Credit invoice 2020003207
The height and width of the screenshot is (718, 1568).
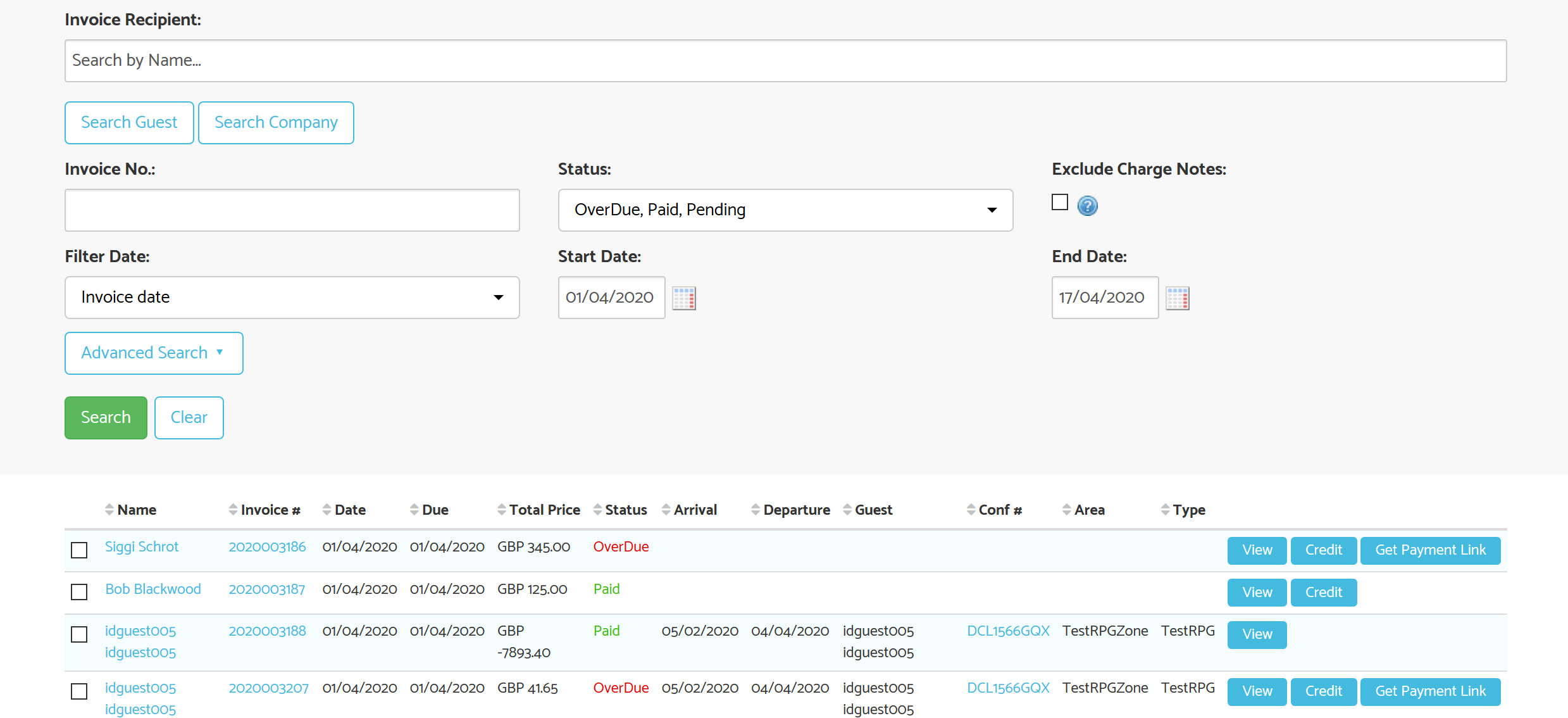coord(1323,691)
